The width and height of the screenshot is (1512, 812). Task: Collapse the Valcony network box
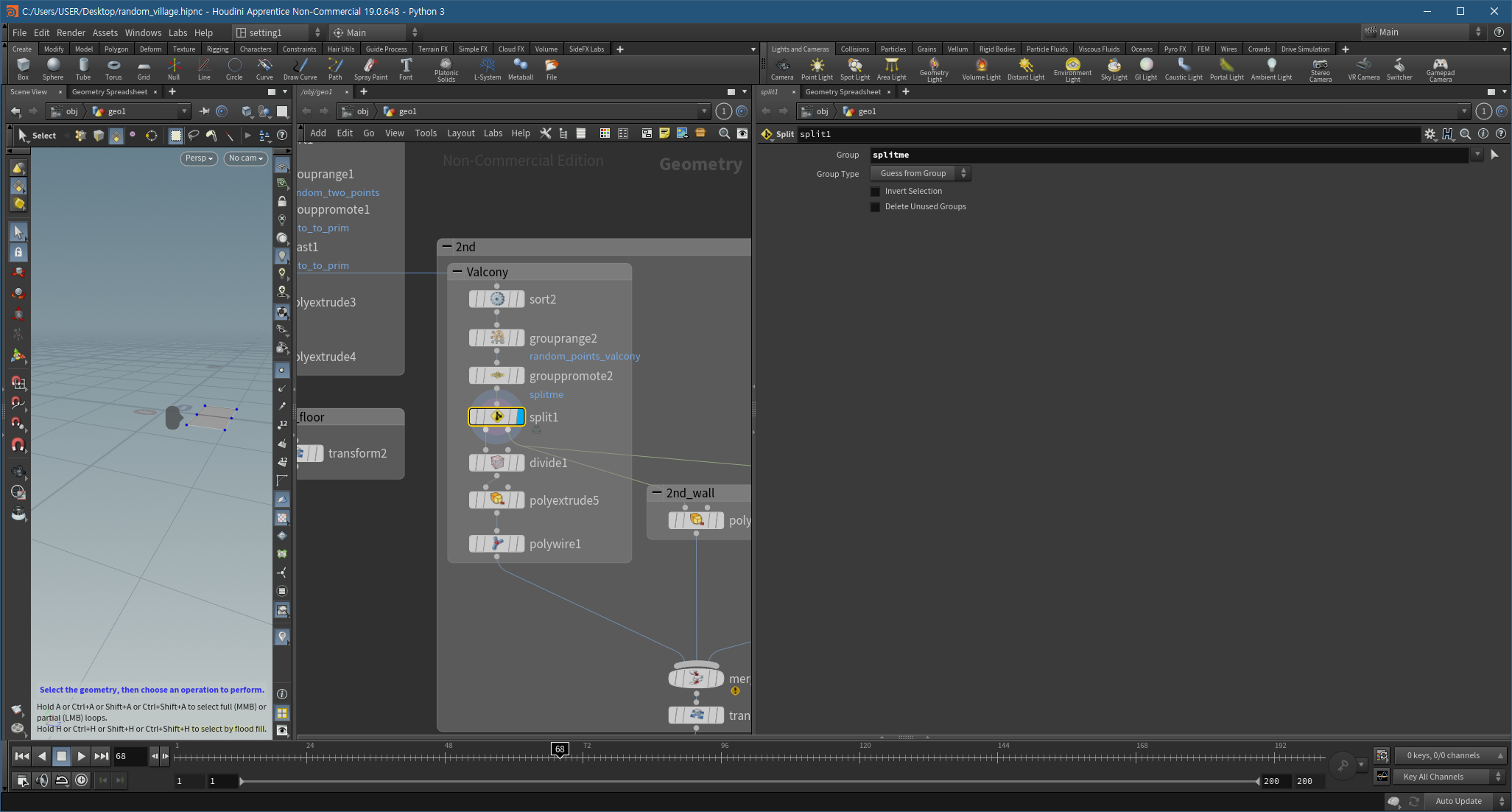pyautogui.click(x=457, y=272)
